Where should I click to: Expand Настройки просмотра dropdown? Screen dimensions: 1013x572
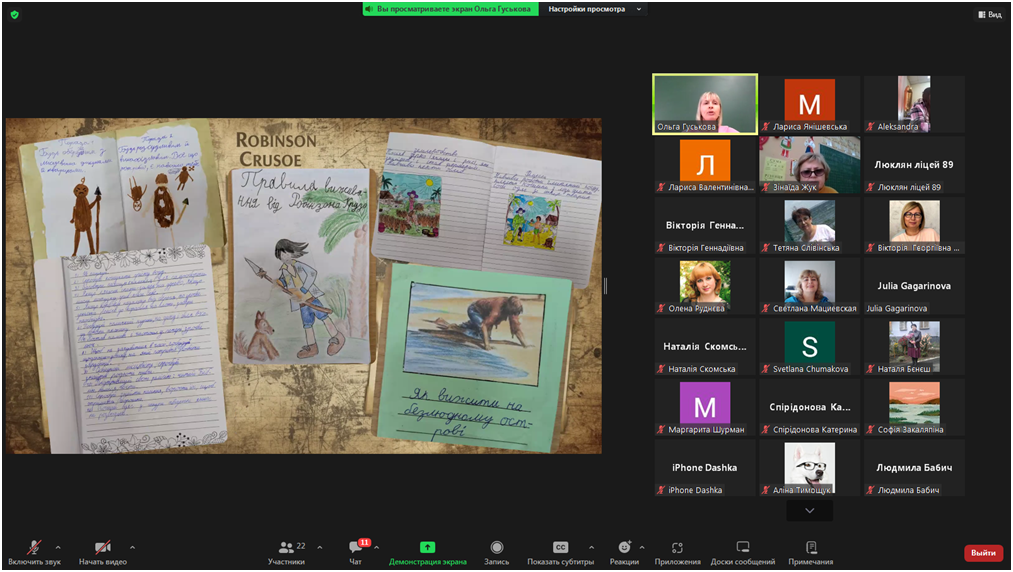tap(595, 9)
